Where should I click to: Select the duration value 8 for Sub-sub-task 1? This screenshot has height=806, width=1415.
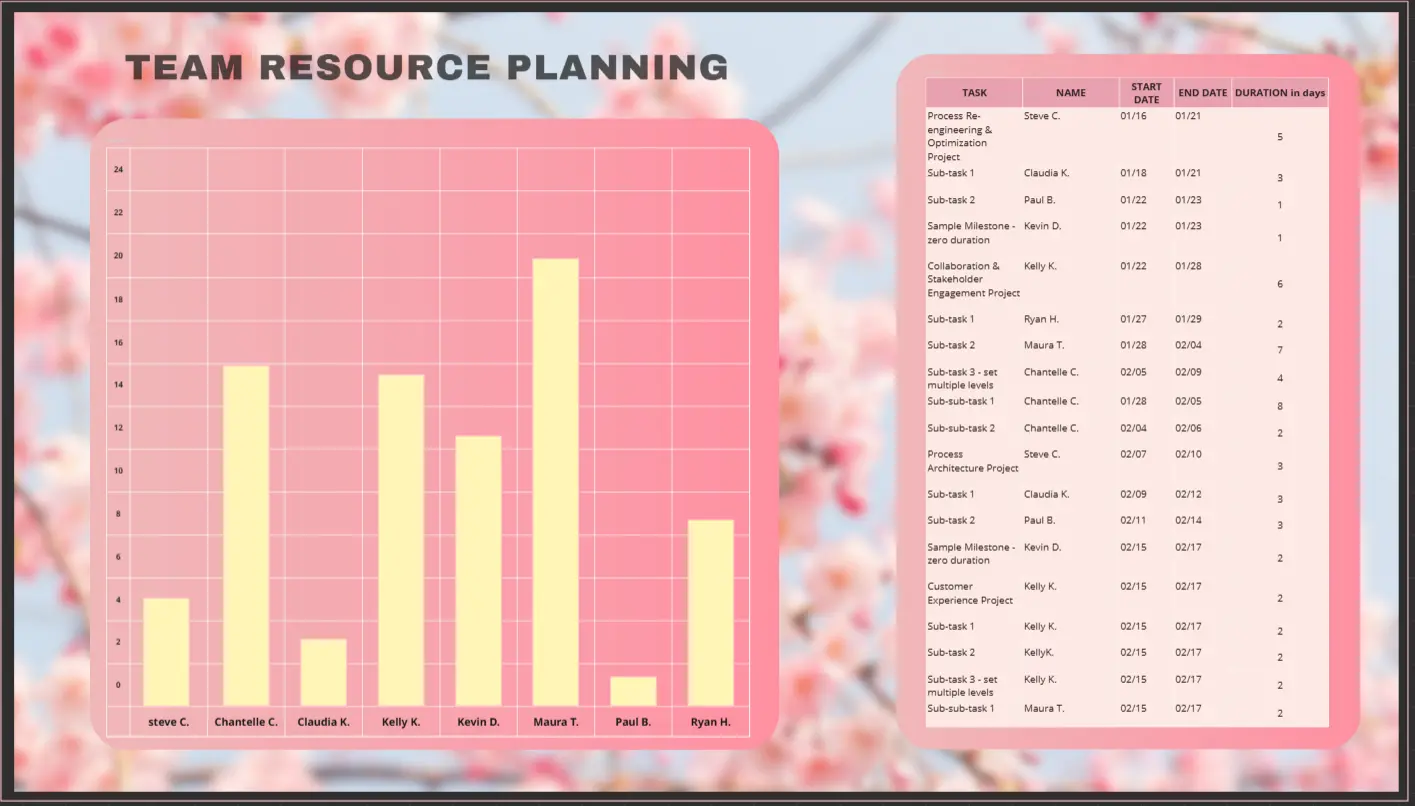click(x=1280, y=406)
